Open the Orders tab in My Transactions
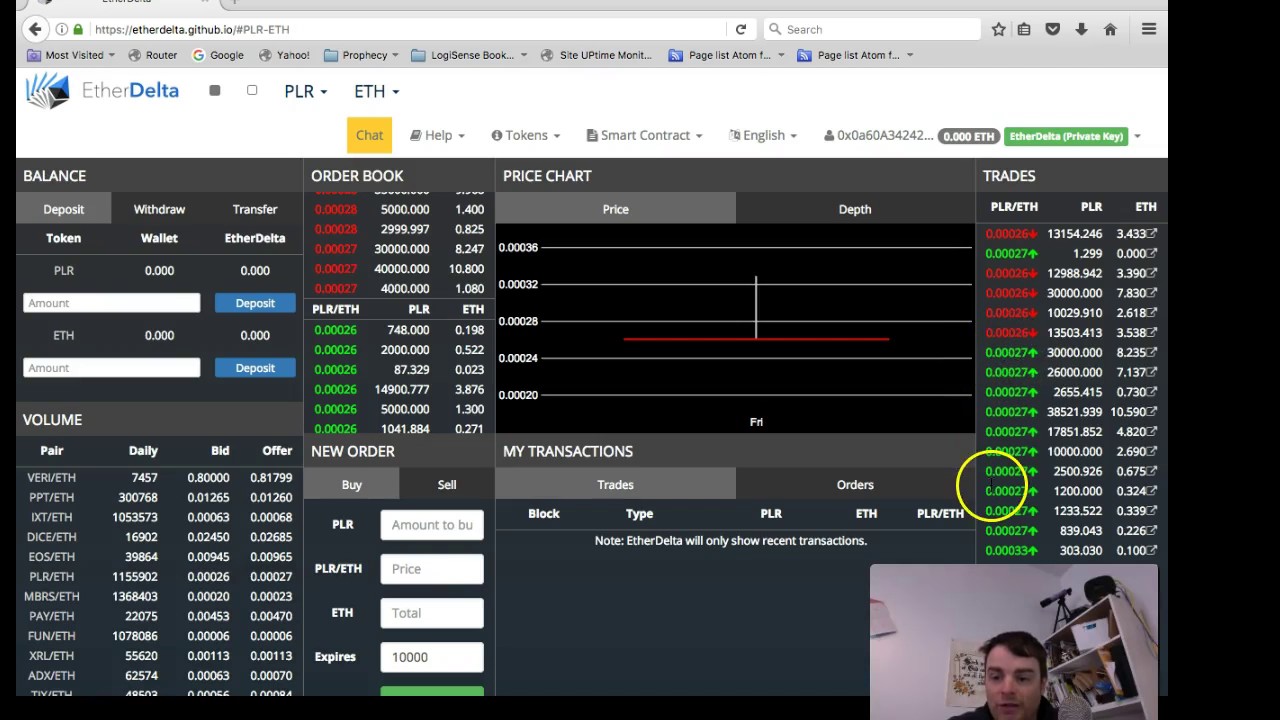 coord(855,484)
